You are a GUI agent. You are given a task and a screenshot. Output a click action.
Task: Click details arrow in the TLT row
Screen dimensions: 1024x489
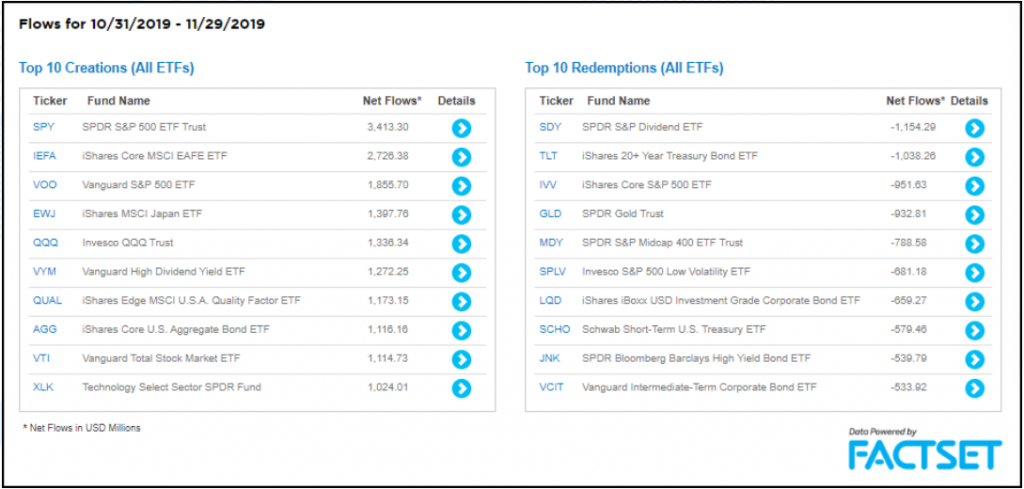[974, 157]
